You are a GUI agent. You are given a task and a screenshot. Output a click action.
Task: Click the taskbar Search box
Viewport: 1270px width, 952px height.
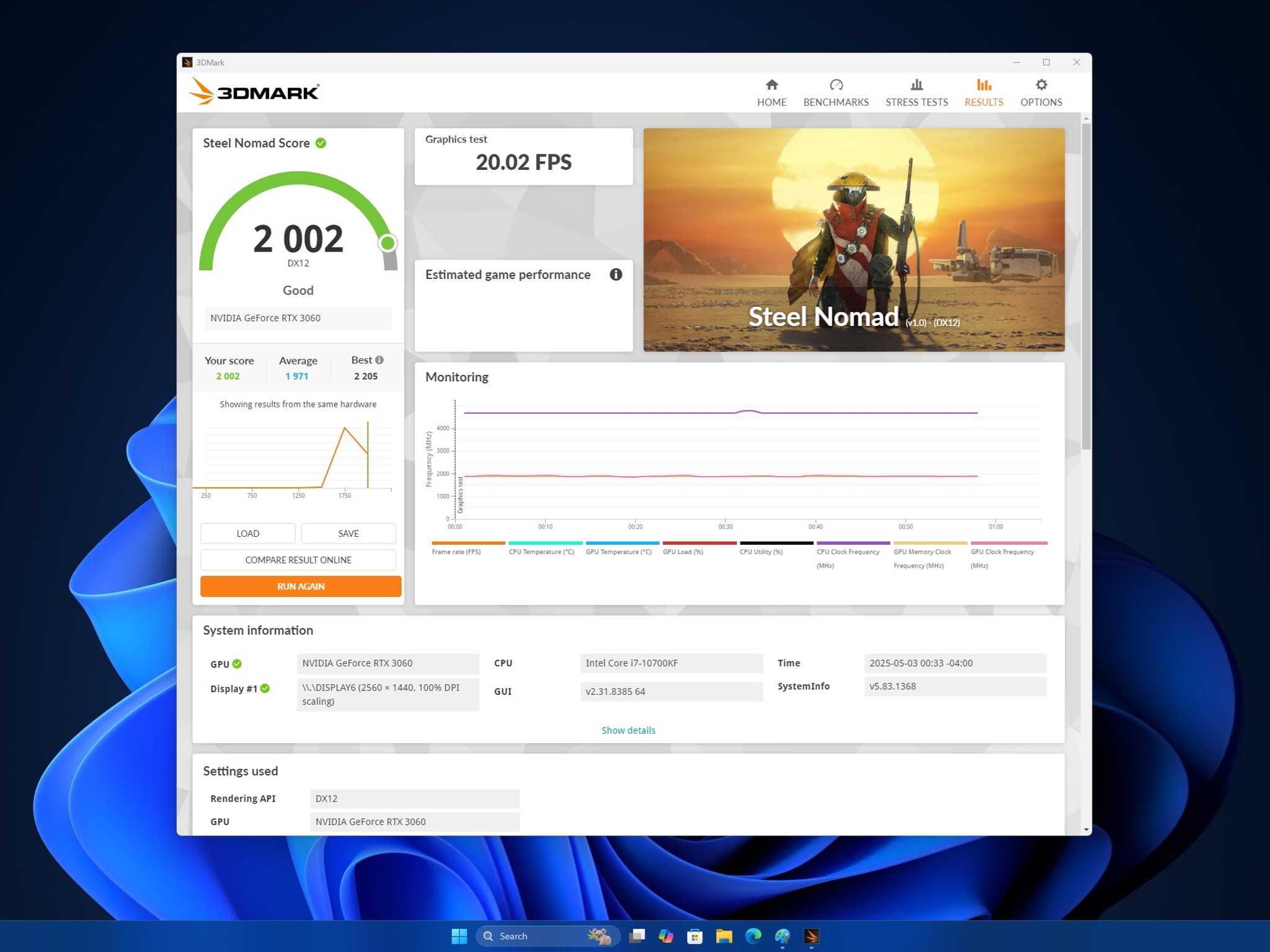point(548,936)
